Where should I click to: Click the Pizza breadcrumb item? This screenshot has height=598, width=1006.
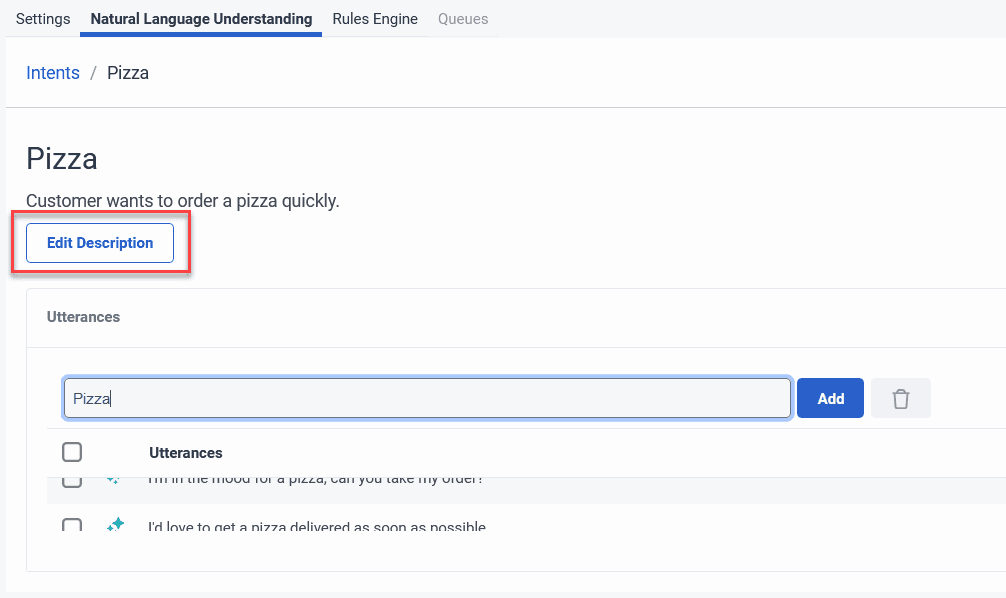tap(128, 73)
